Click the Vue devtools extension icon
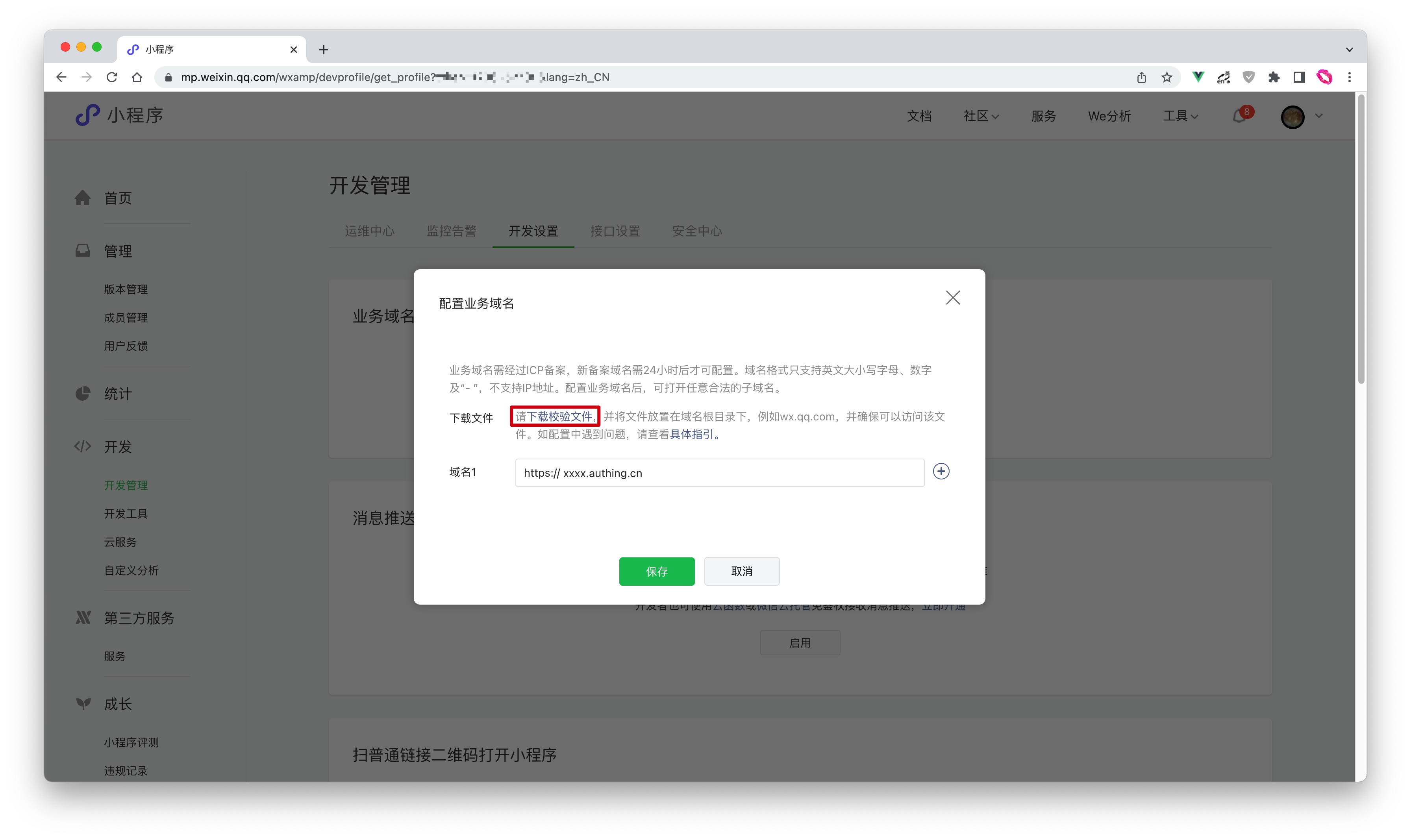 click(1198, 77)
